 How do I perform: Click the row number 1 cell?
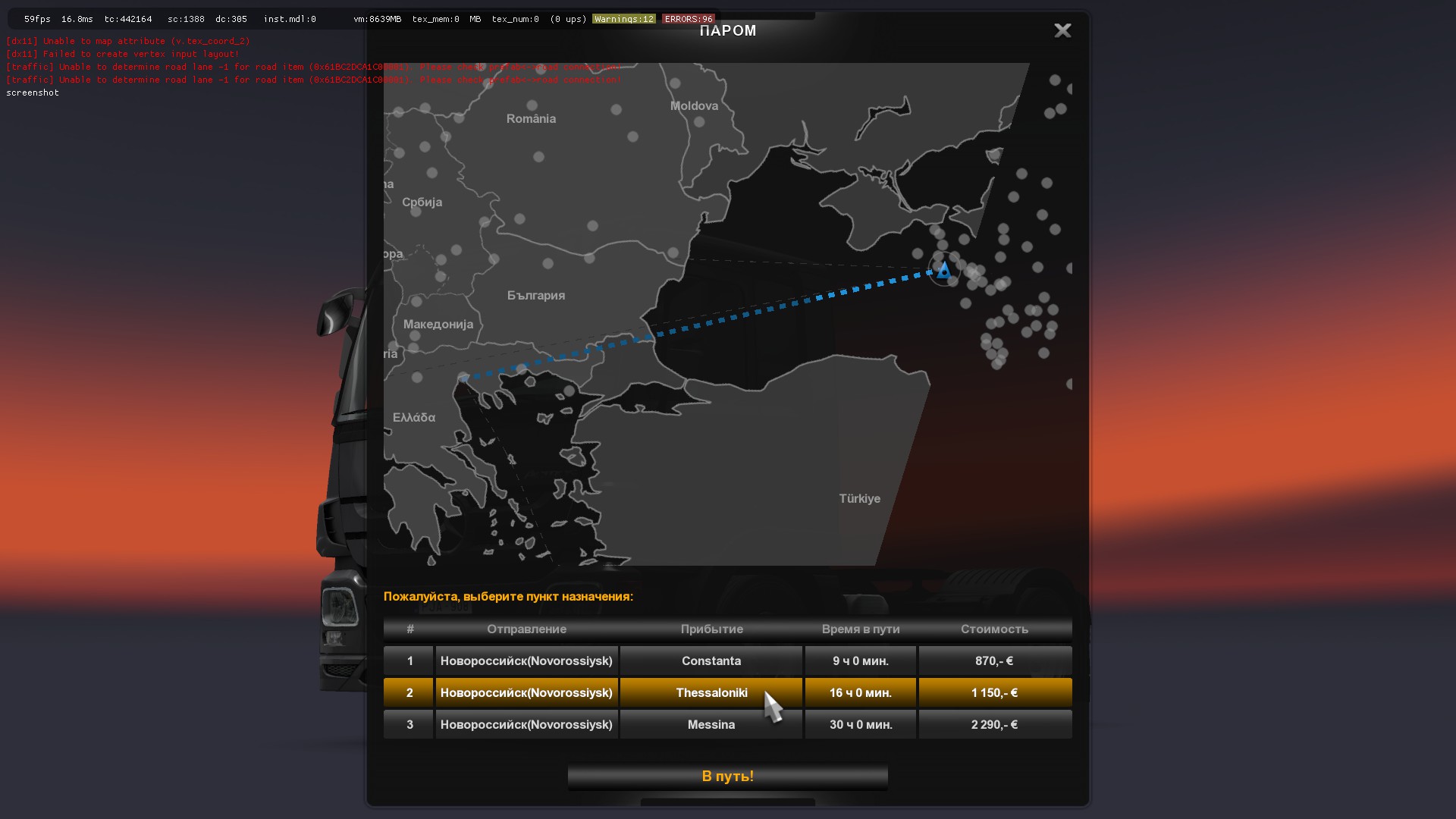click(409, 661)
